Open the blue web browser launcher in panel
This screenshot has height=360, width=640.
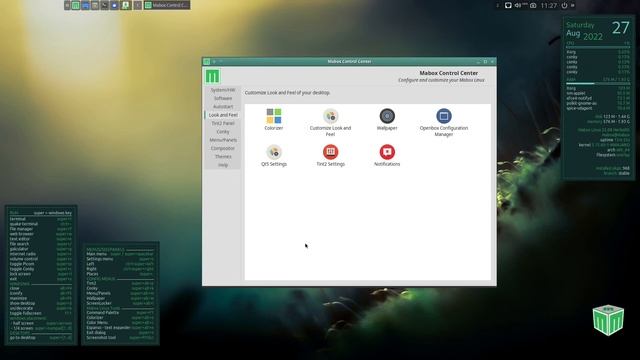[x=115, y=5]
